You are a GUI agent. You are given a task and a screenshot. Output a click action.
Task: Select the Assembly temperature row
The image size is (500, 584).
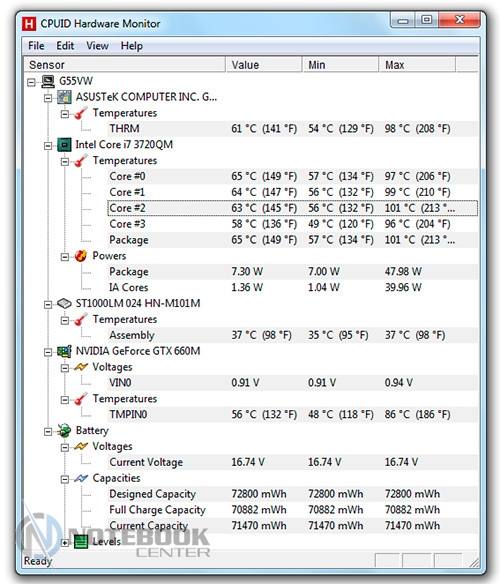click(292, 335)
